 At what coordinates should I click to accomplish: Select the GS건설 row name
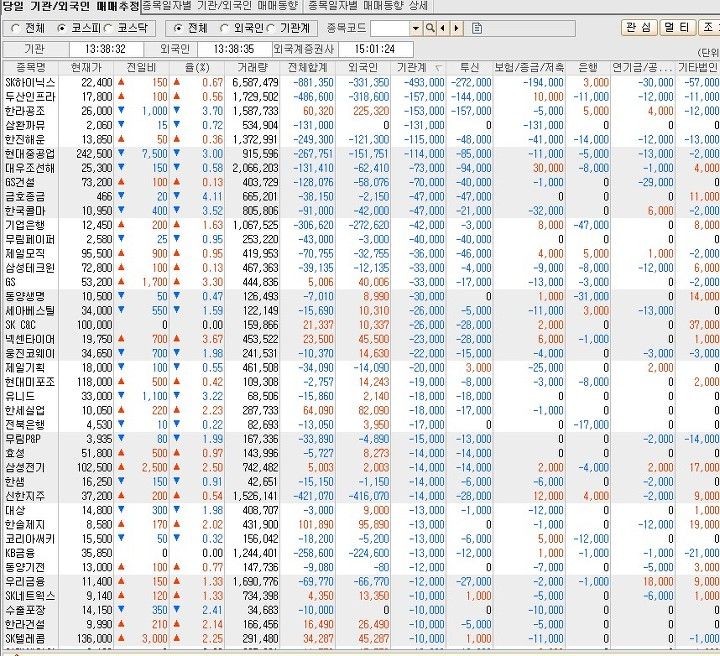point(20,182)
